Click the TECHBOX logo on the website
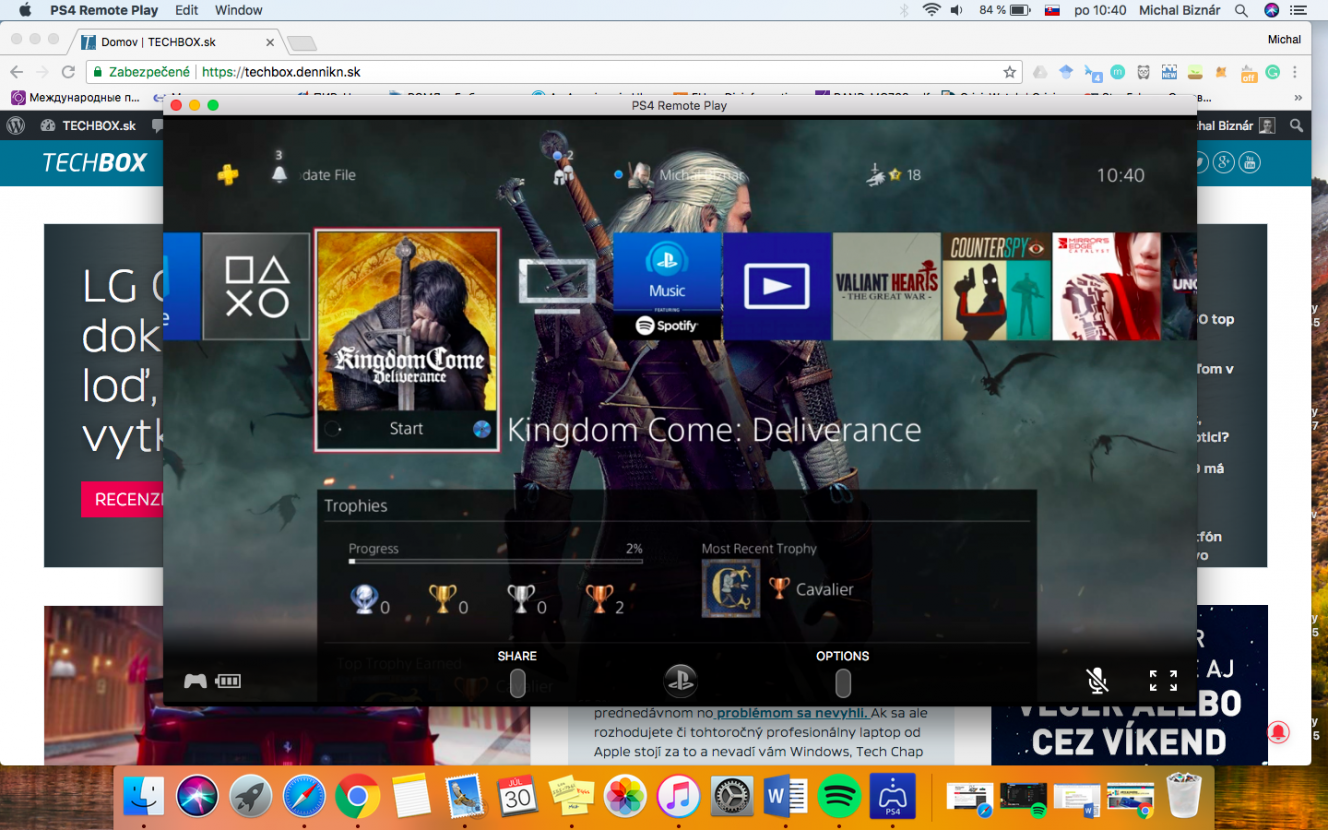Screen dimensions: 1328x830 [x=94, y=163]
